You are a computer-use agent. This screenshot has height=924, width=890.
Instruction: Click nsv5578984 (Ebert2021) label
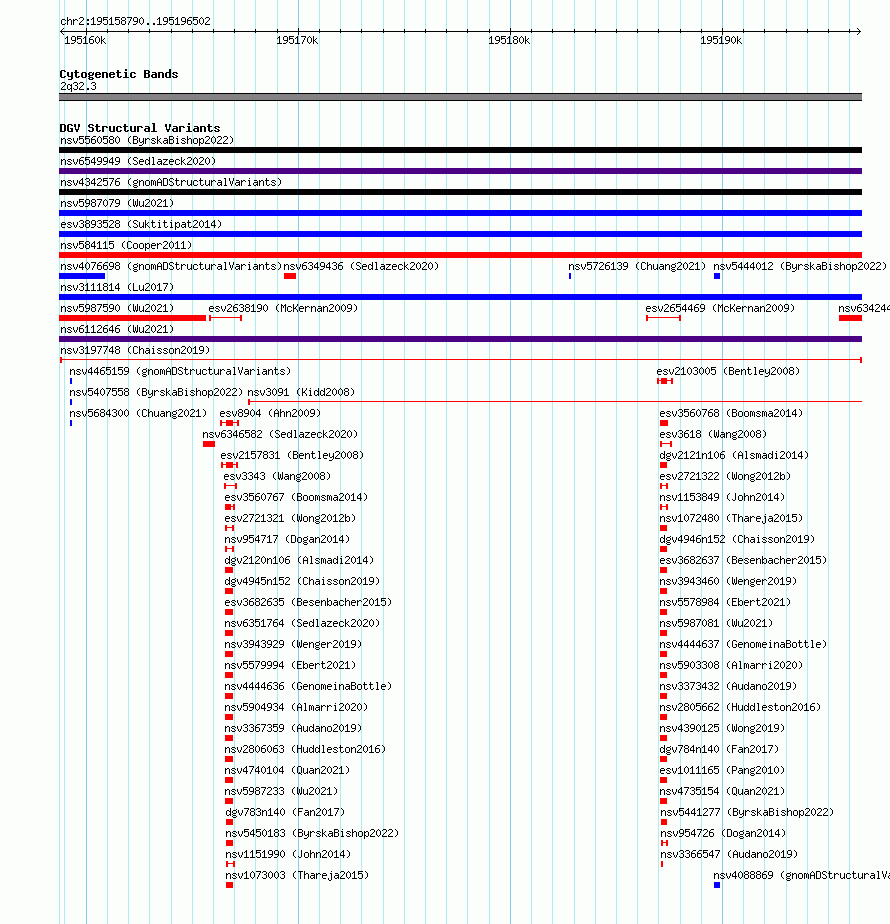726,602
